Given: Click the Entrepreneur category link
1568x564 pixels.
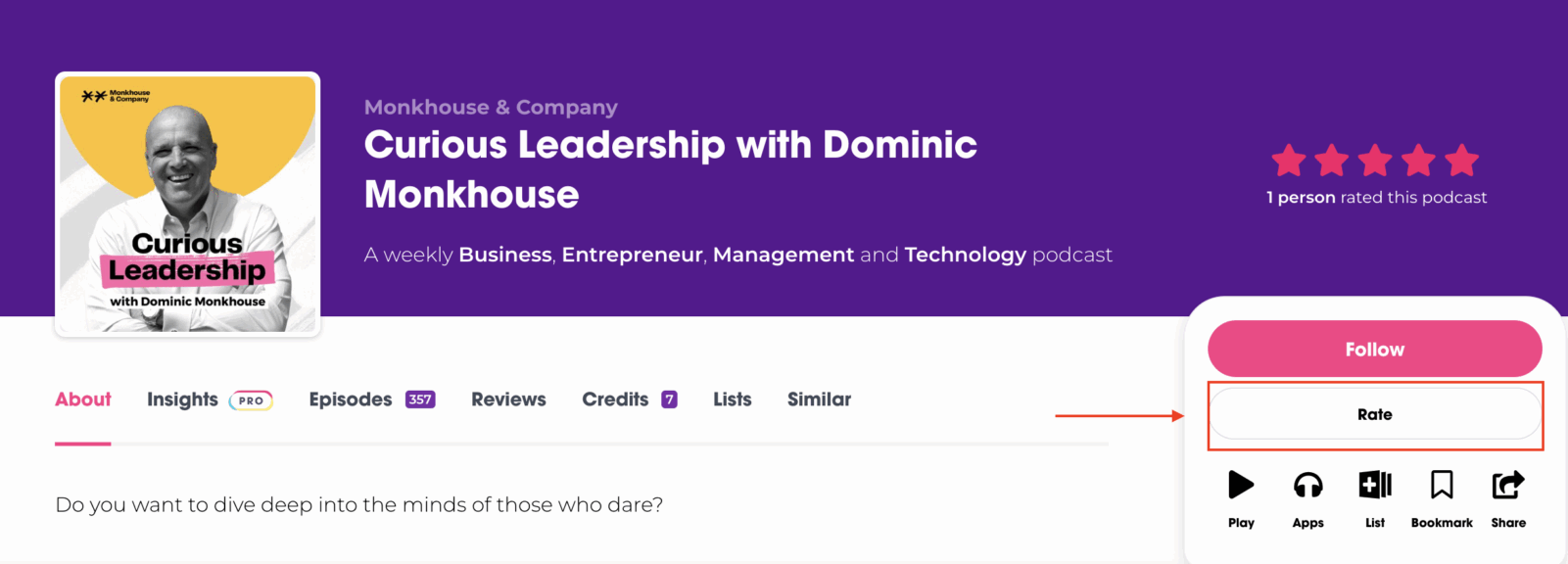Looking at the screenshot, I should click(x=632, y=255).
